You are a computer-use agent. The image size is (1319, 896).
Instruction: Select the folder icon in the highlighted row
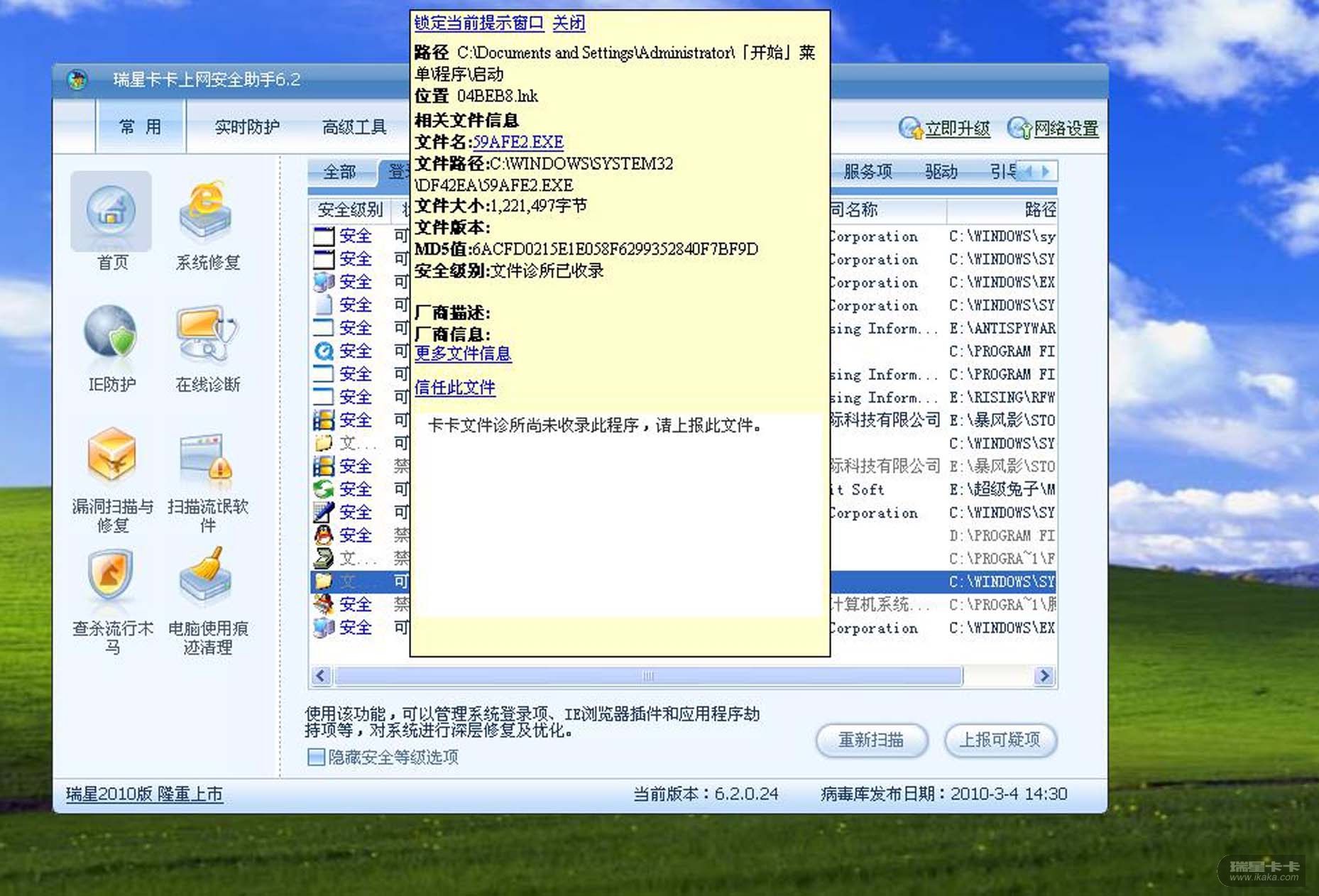click(x=323, y=581)
